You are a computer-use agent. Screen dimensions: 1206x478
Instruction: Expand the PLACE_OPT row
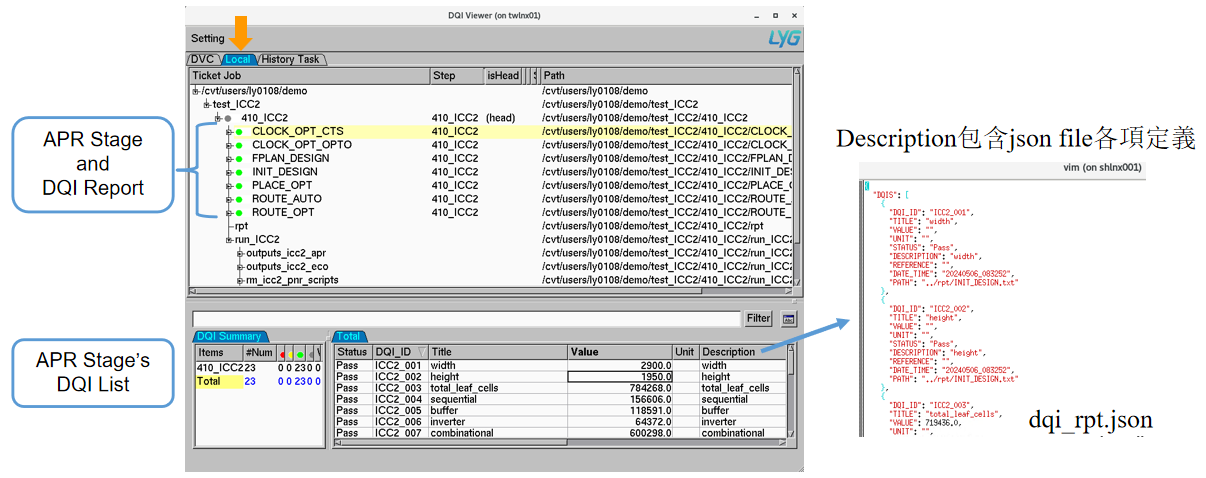pyautogui.click(x=229, y=186)
